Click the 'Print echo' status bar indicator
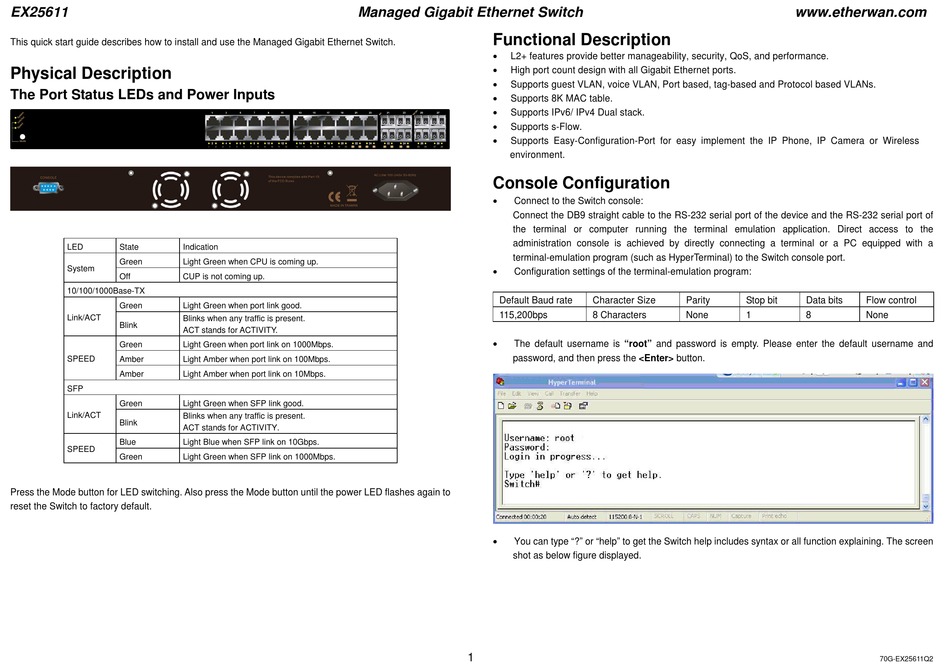This screenshot has width=950, height=664. 774,516
